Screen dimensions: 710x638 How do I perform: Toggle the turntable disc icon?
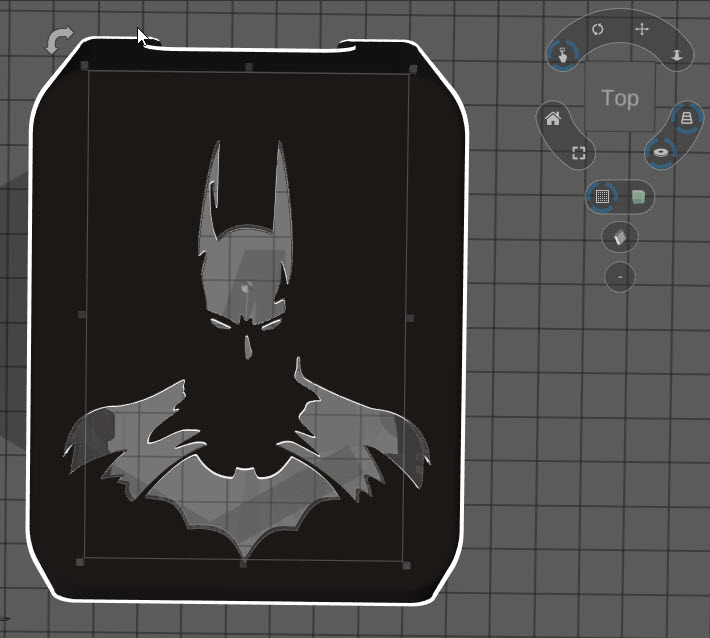(x=661, y=153)
